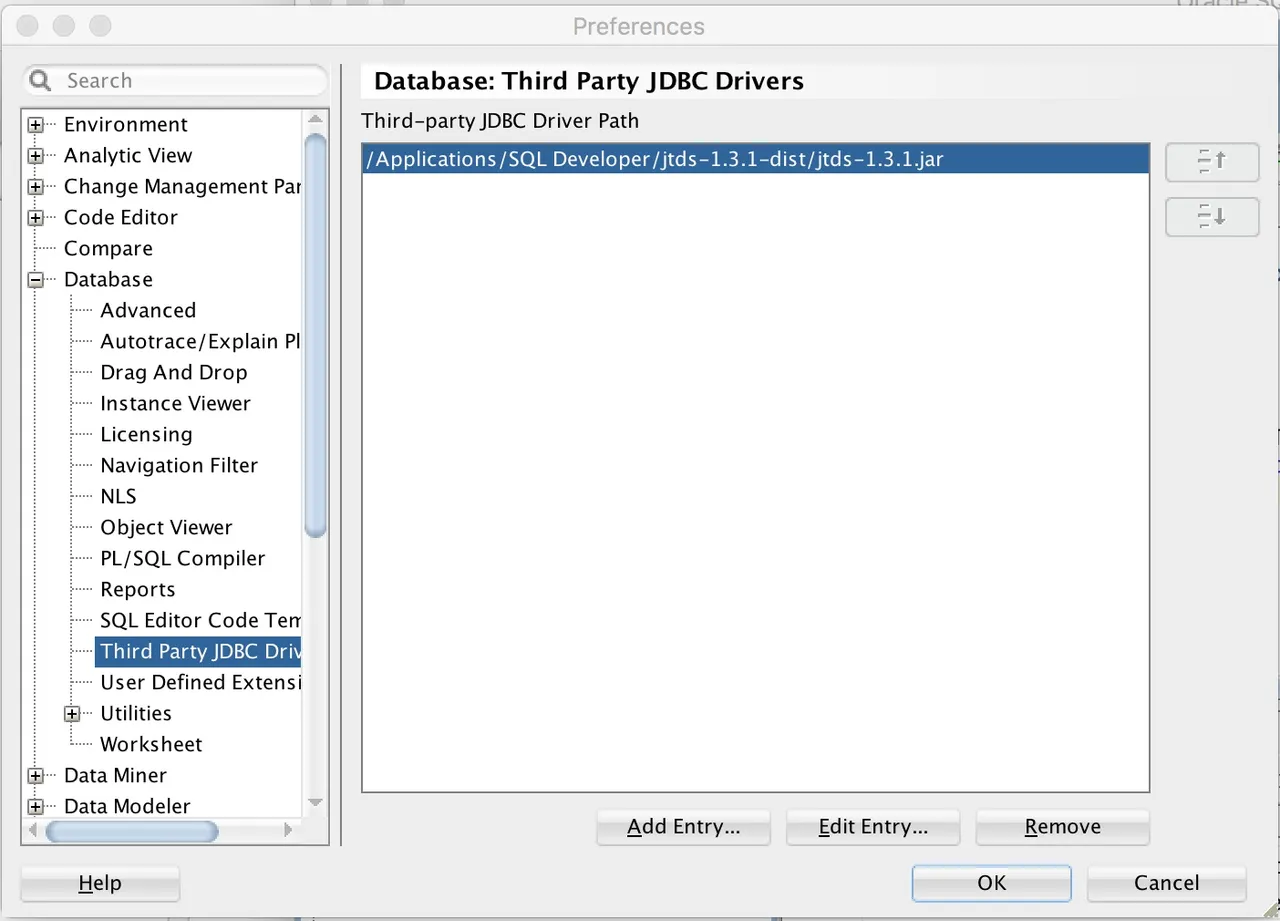Move the selected driver entry up

(1212, 162)
